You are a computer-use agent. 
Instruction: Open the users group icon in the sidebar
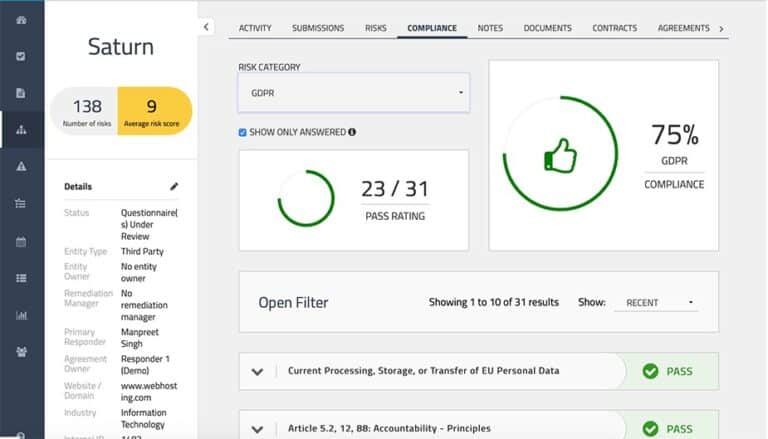(21, 352)
